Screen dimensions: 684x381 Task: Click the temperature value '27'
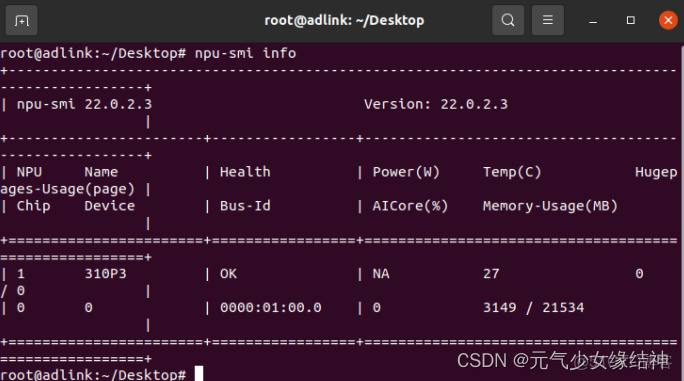pyautogui.click(x=491, y=274)
